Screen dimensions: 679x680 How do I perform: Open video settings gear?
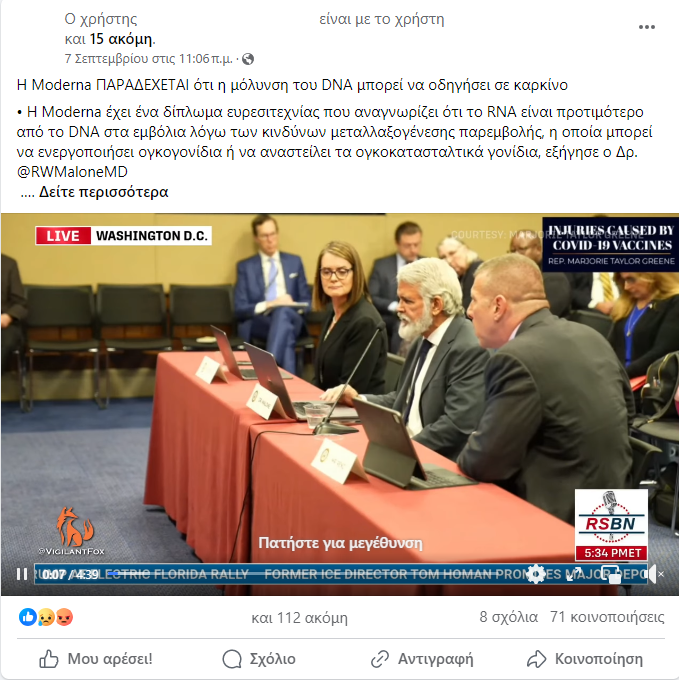point(536,574)
